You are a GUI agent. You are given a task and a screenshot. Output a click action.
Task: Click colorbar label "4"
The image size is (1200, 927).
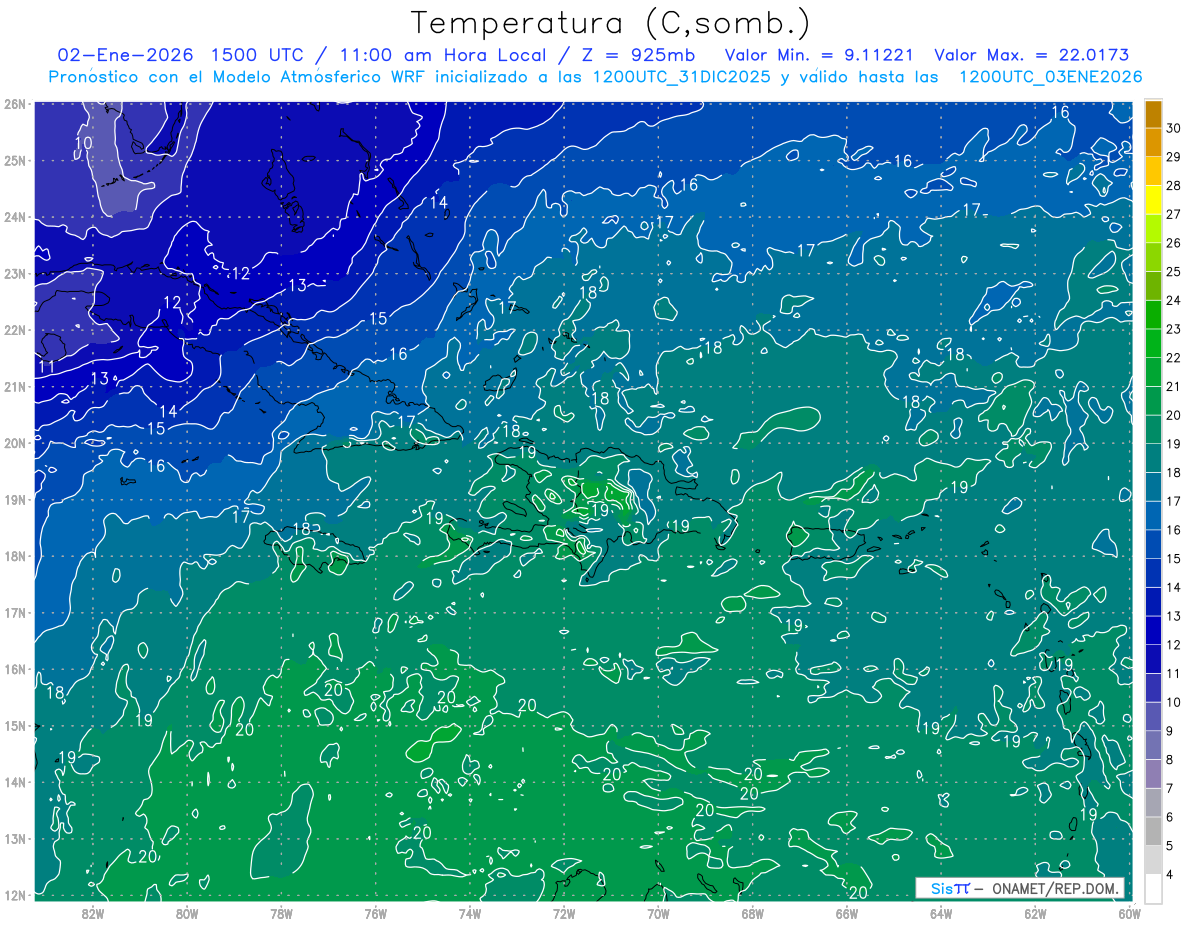1170,876
